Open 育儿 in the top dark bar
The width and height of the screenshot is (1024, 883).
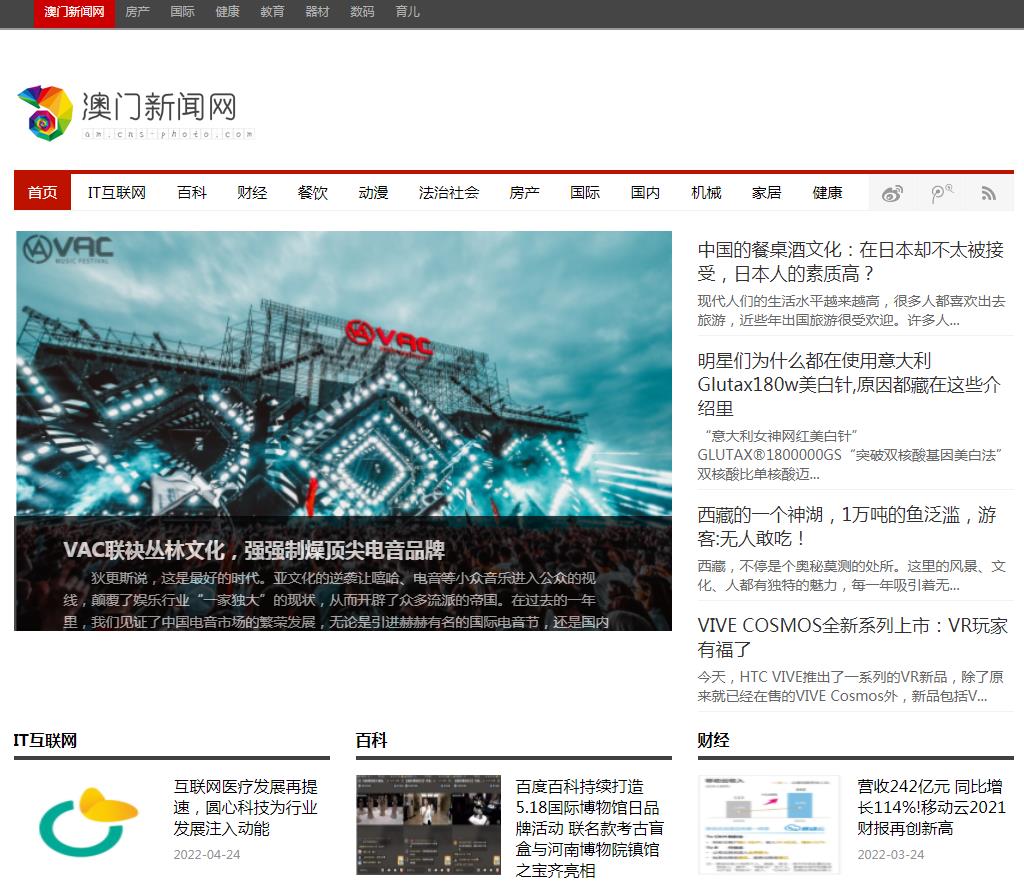tap(408, 12)
